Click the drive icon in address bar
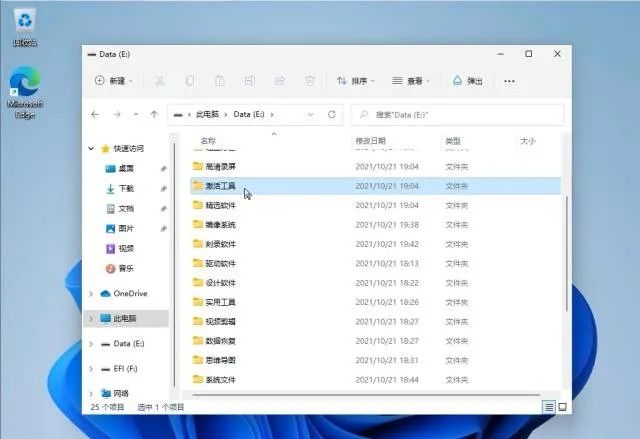The height and width of the screenshot is (439, 640). [x=178, y=115]
